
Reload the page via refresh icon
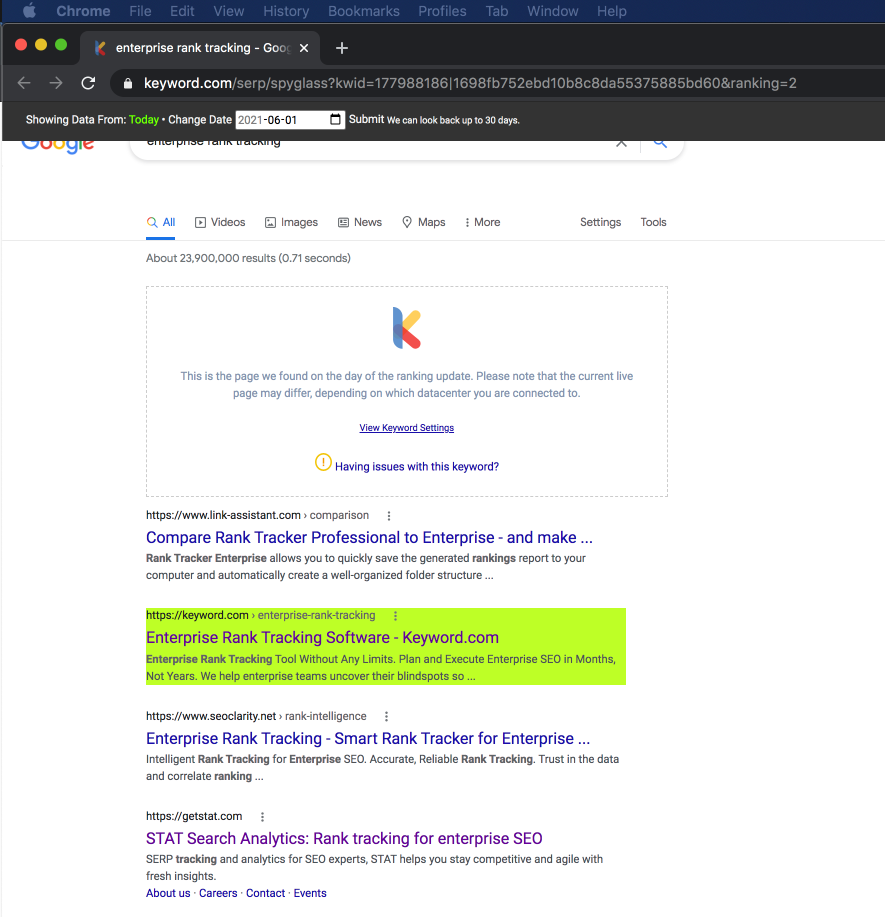pos(87,83)
